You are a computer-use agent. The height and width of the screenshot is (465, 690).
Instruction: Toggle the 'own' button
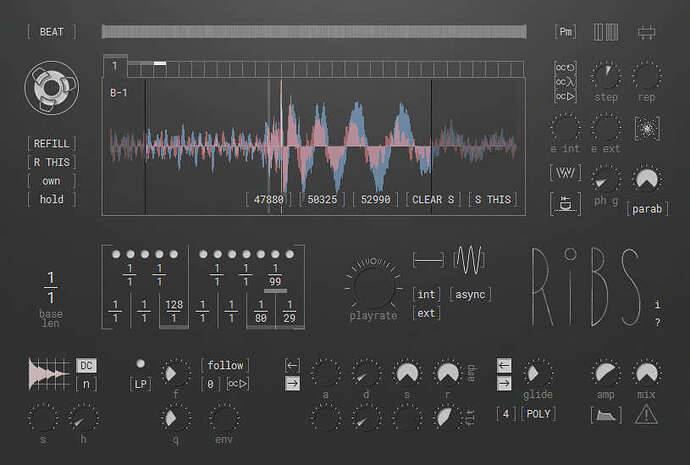pyautogui.click(x=51, y=181)
